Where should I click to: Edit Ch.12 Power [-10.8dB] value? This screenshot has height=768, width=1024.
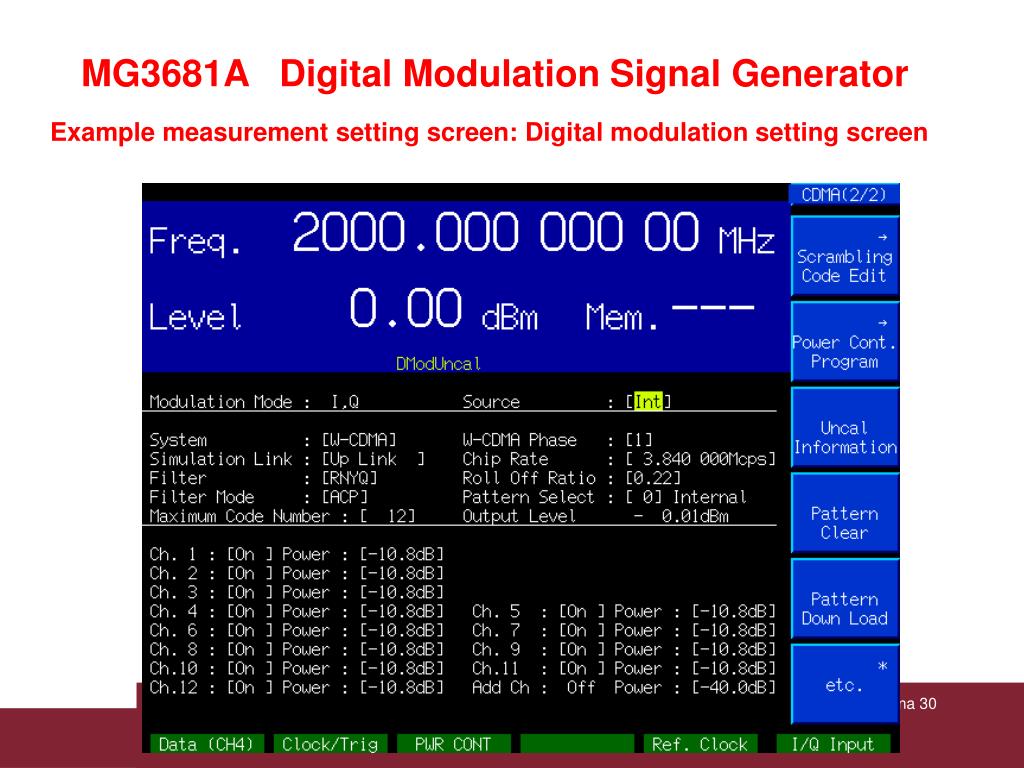click(402, 687)
